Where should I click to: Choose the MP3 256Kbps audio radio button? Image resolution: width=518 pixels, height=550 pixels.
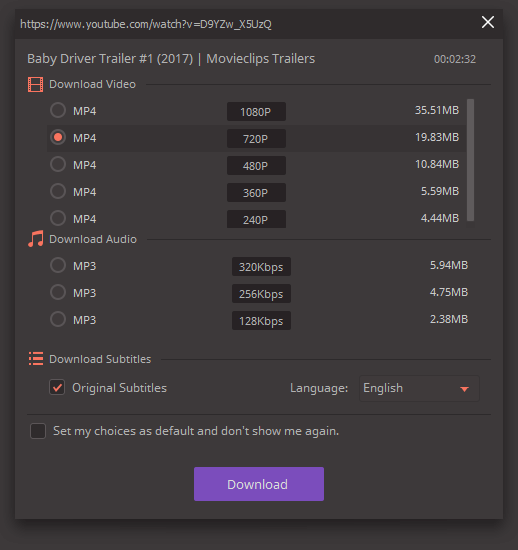pos(58,292)
